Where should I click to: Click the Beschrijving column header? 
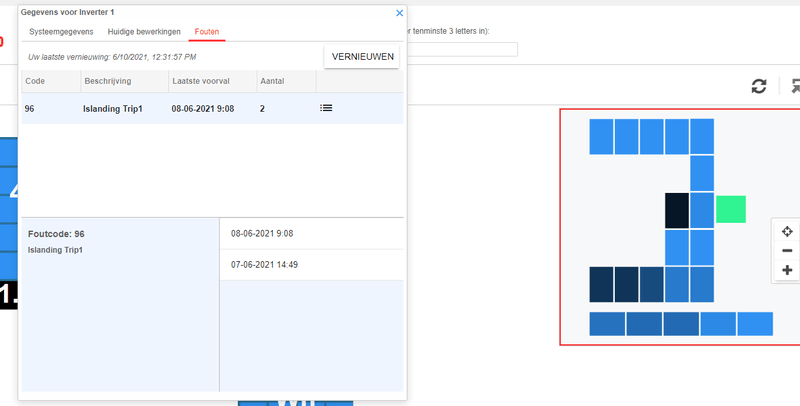coord(124,82)
